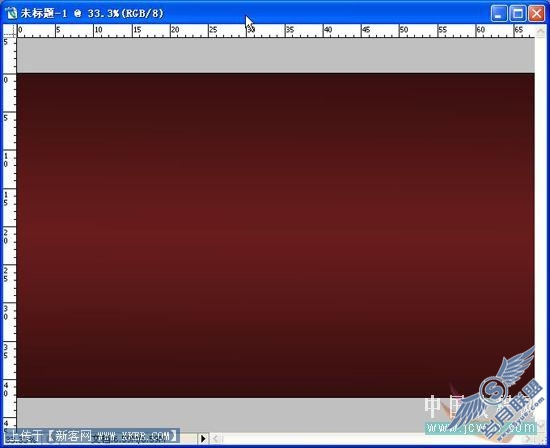This screenshot has width=550, height=448.
Task: Close the 未标题-1 document window
Action: click(x=537, y=14)
